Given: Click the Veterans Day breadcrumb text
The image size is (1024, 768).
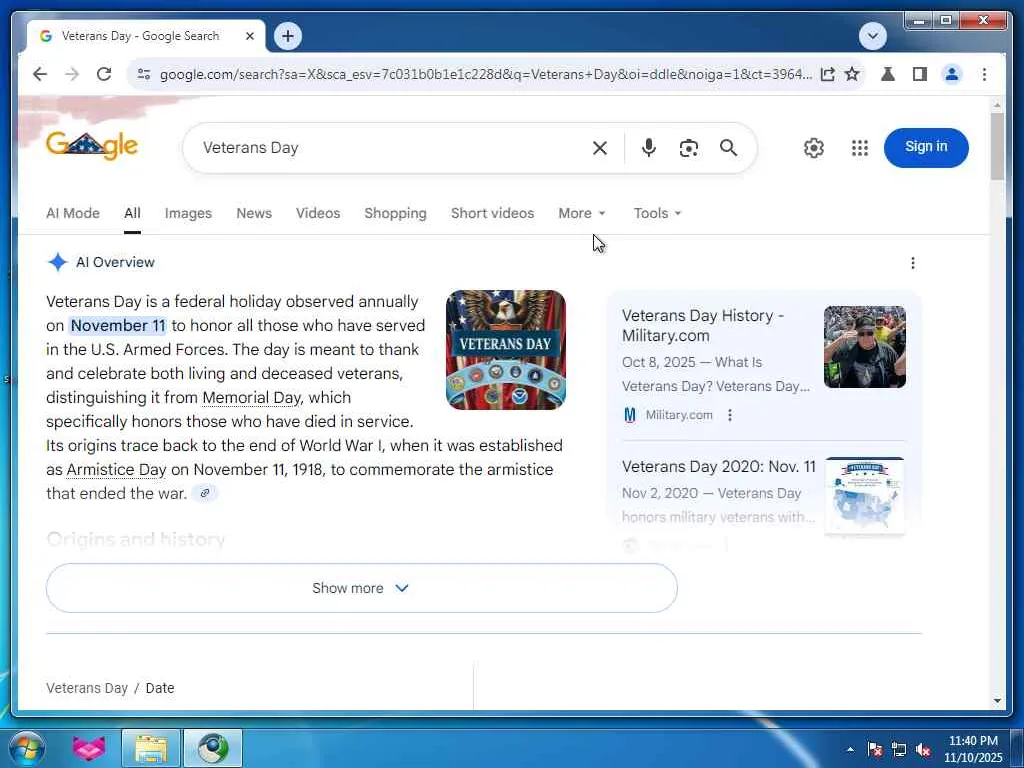Looking at the screenshot, I should coord(87,688).
